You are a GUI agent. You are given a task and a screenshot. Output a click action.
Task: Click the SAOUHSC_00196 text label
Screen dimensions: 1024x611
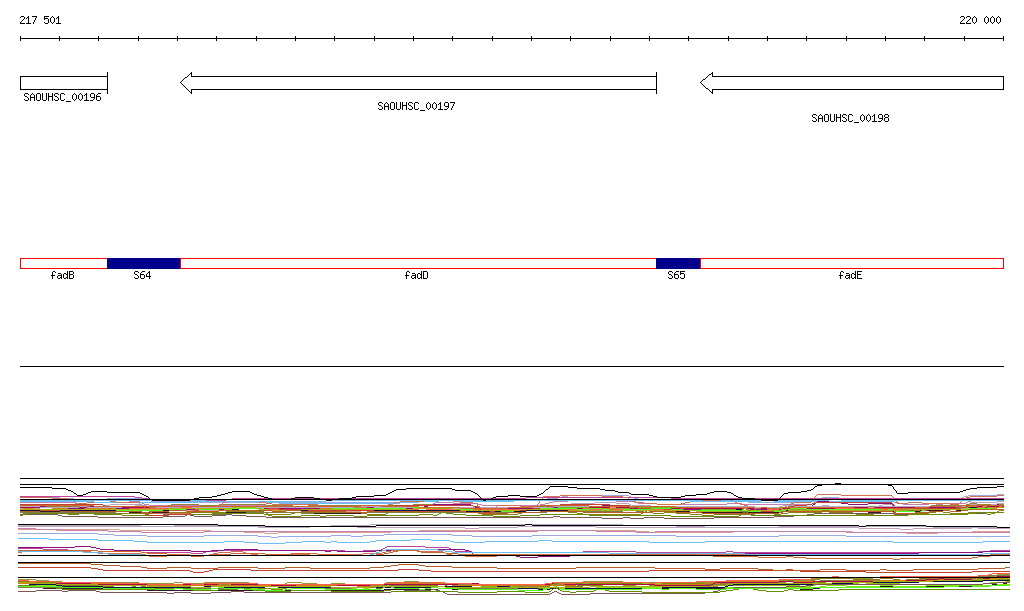coord(62,98)
